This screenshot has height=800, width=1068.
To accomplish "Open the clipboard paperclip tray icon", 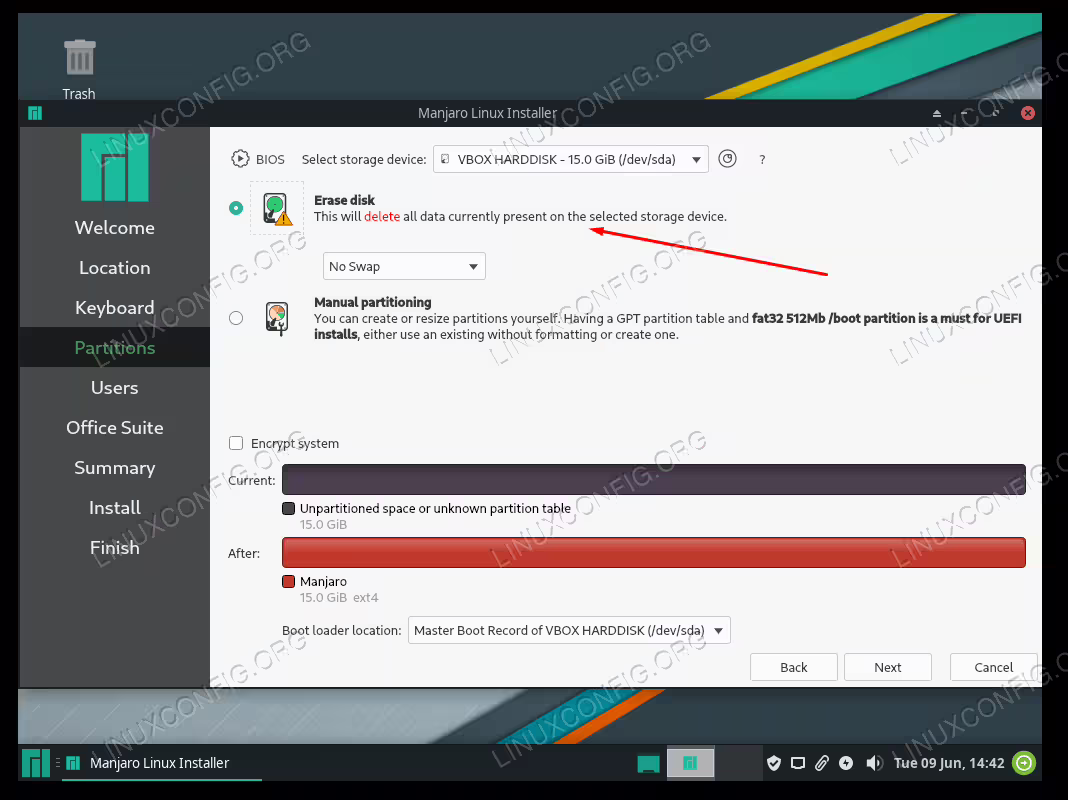I will pos(821,763).
